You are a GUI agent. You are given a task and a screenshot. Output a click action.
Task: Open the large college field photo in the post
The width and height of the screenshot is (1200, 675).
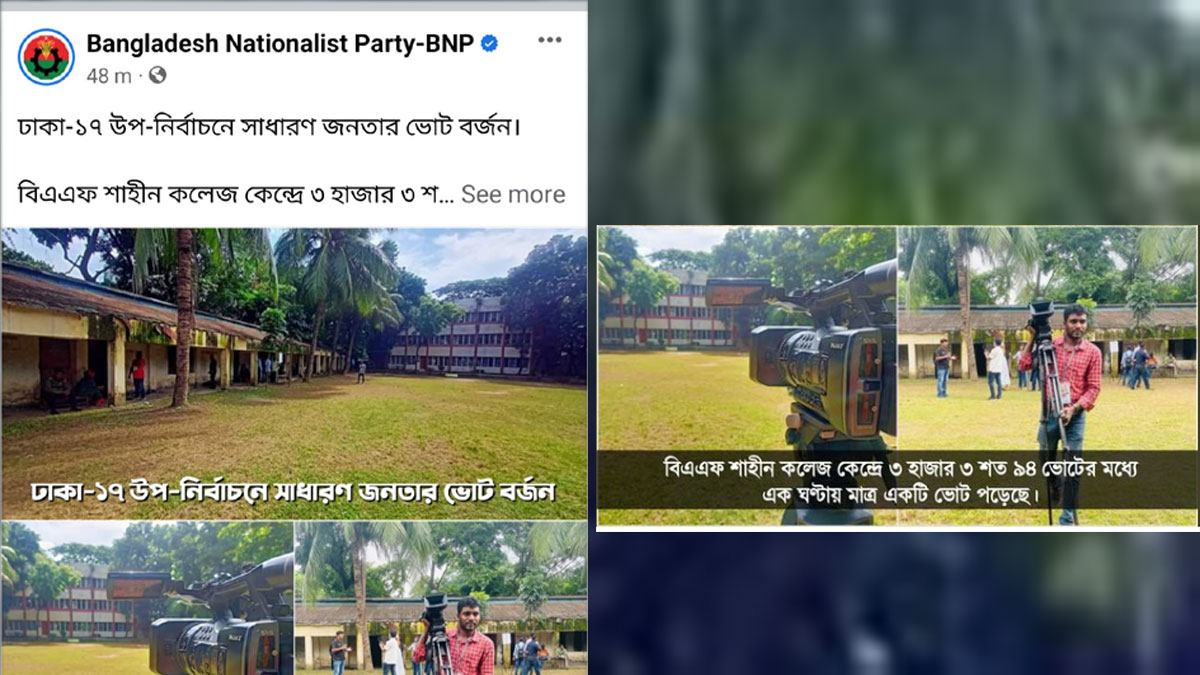click(294, 374)
